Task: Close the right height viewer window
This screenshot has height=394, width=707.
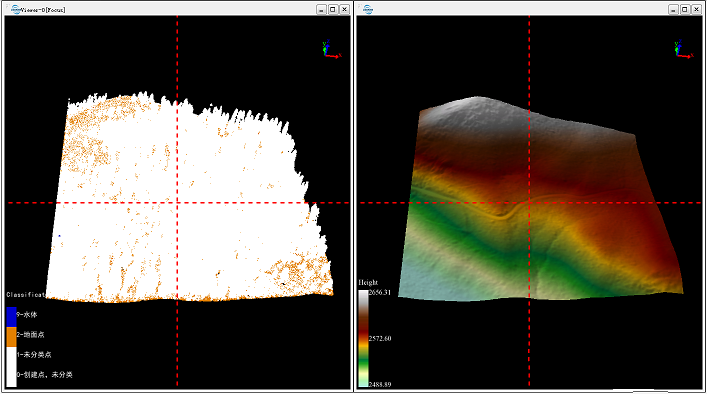Action: click(x=697, y=9)
